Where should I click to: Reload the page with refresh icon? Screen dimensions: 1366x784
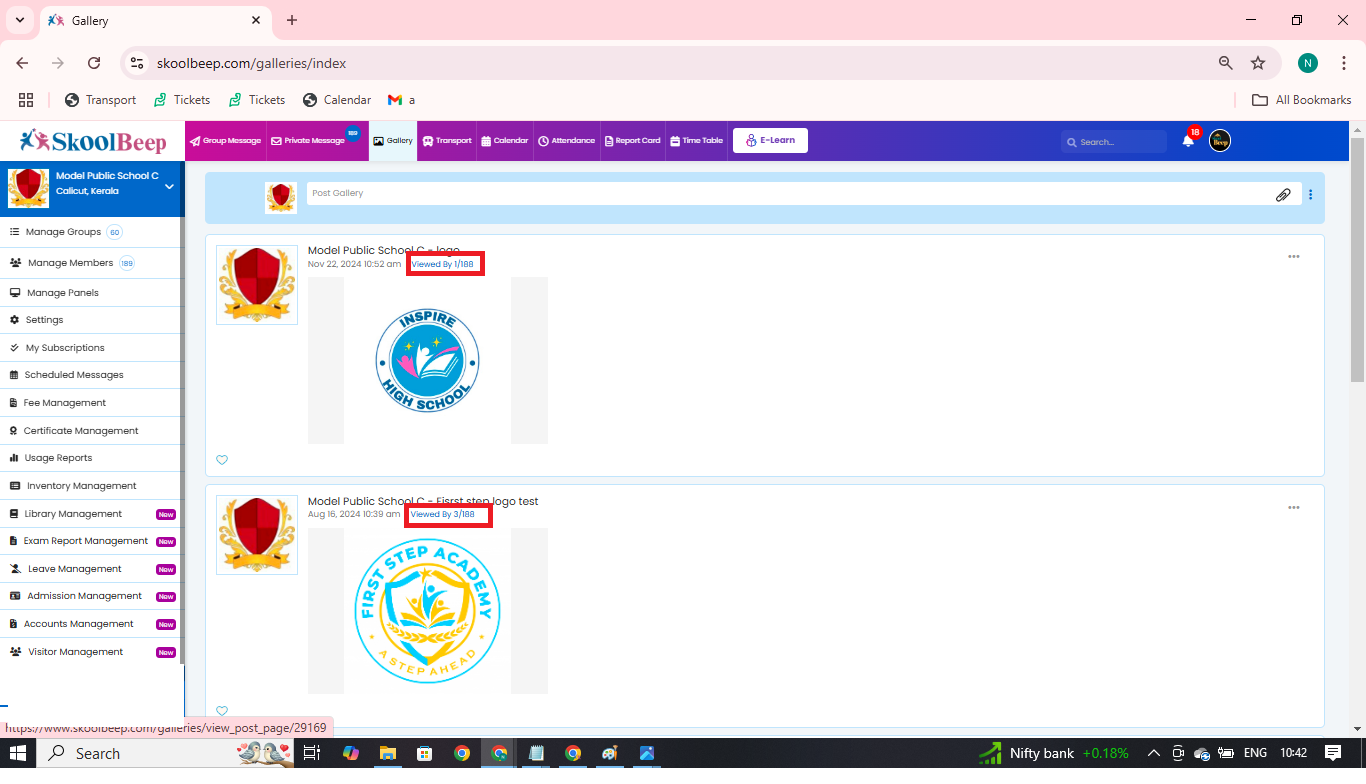click(x=94, y=63)
